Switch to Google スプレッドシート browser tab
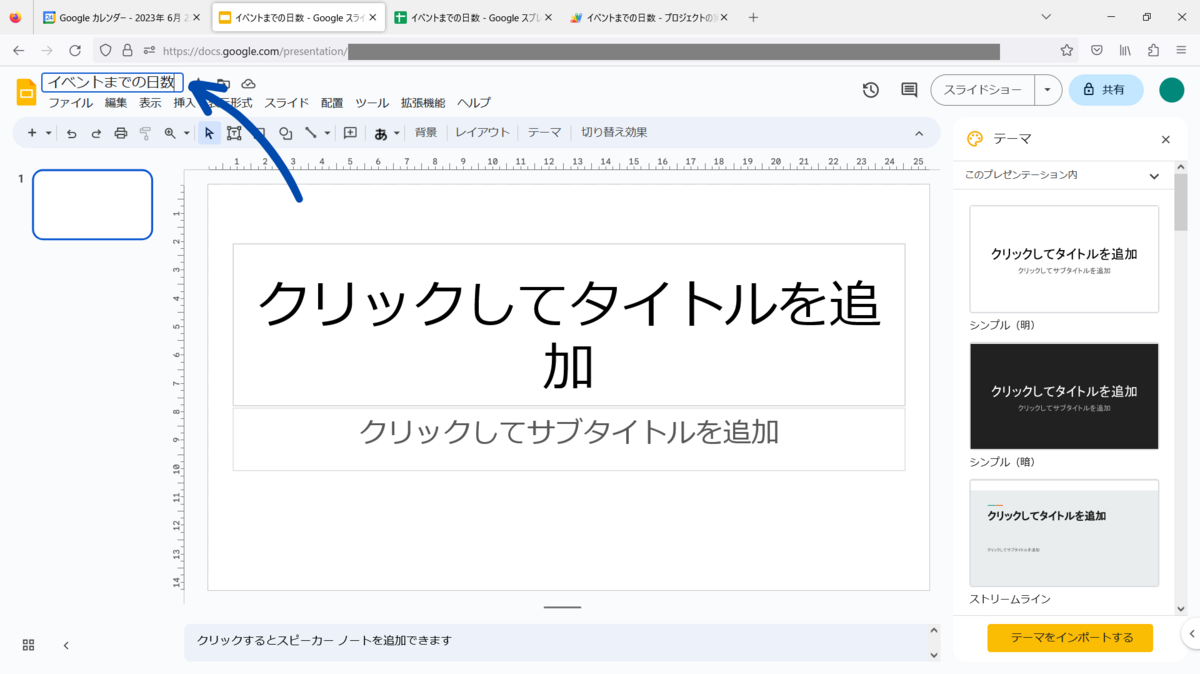The width and height of the screenshot is (1200, 674). click(473, 17)
